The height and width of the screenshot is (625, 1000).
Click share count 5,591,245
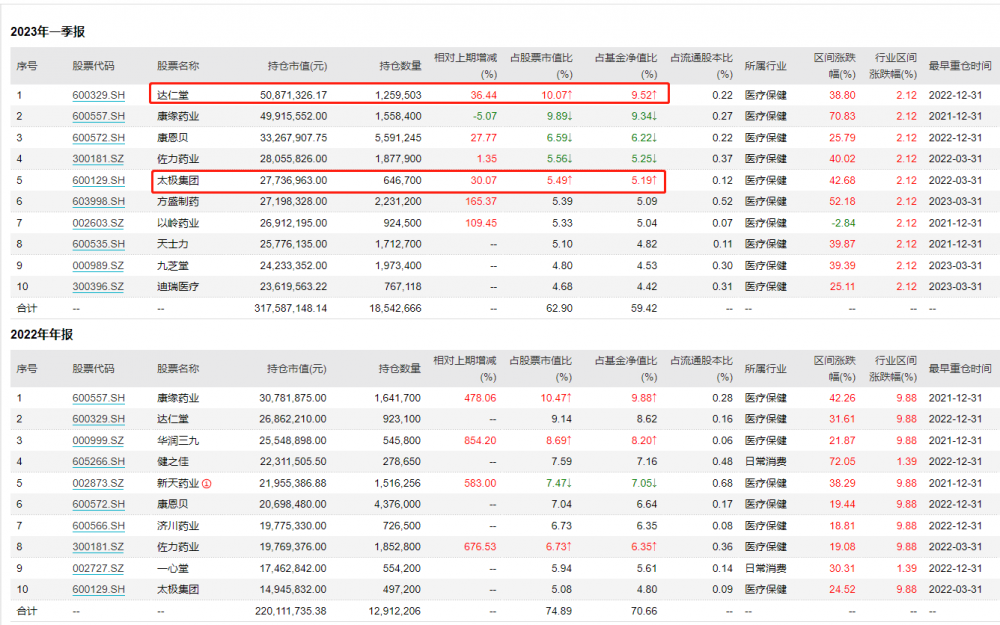click(398, 138)
